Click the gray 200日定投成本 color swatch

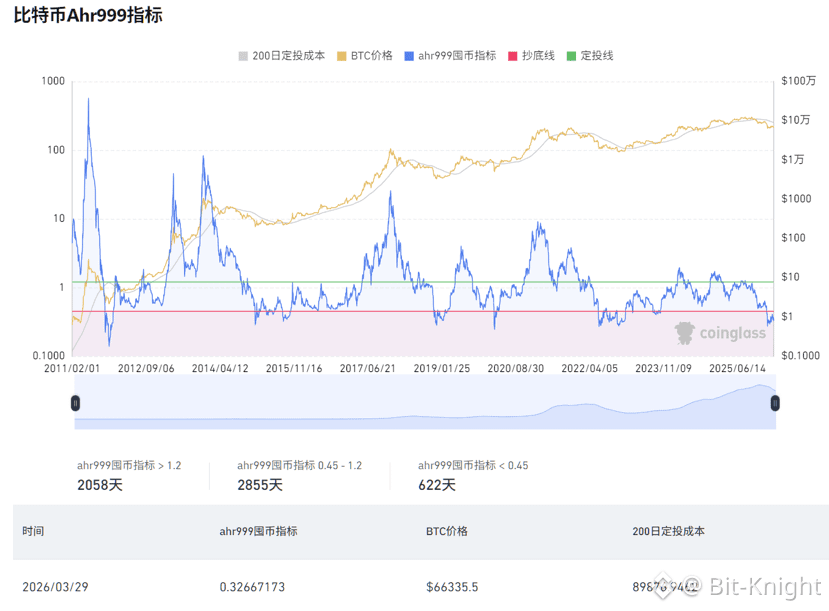click(243, 56)
